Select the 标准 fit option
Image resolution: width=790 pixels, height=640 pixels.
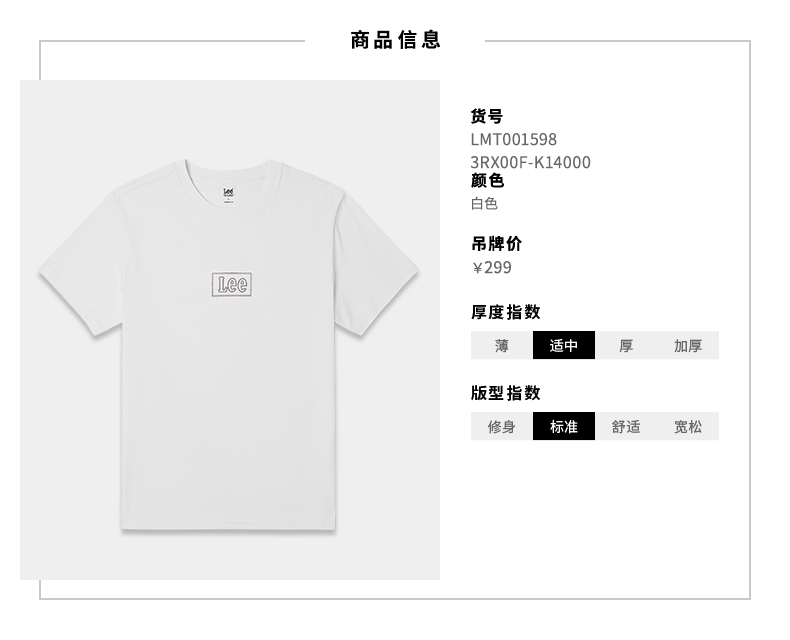(564, 426)
